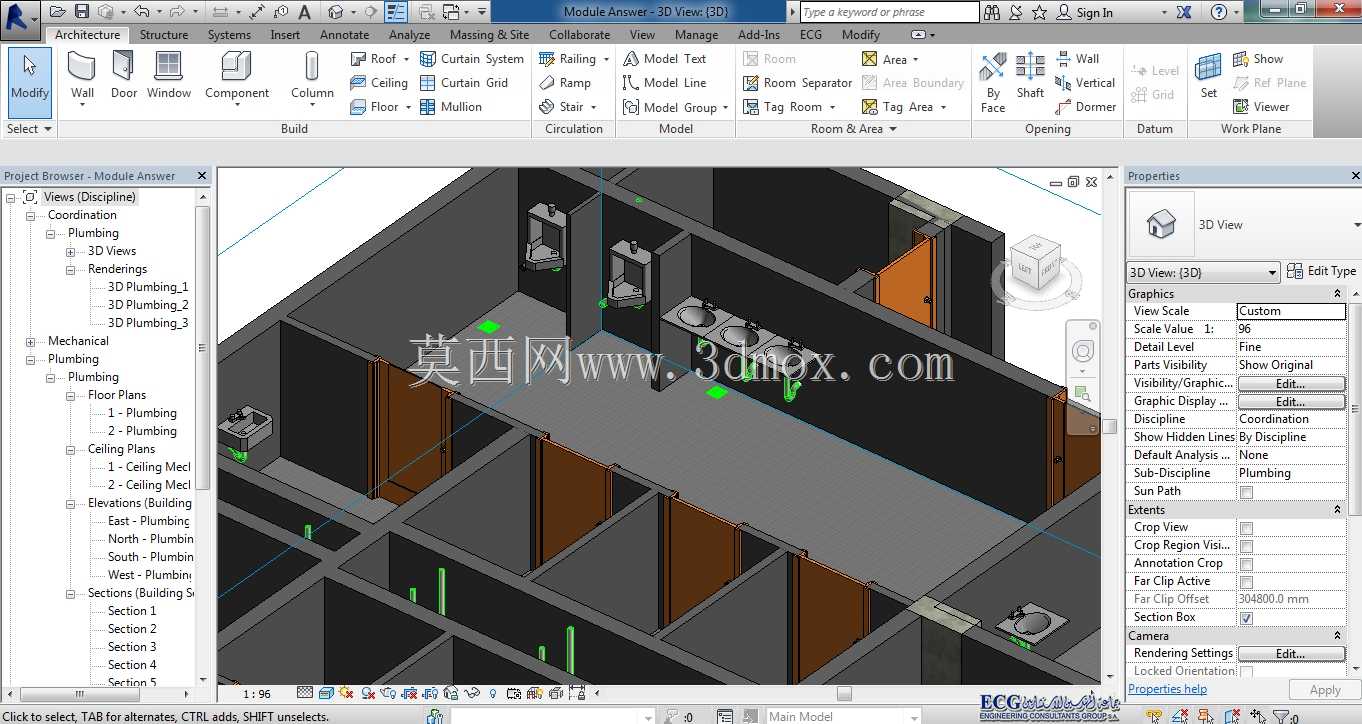Enable the Sun Path checkbox
Image resolution: width=1362 pixels, height=724 pixels.
tap(1246, 492)
